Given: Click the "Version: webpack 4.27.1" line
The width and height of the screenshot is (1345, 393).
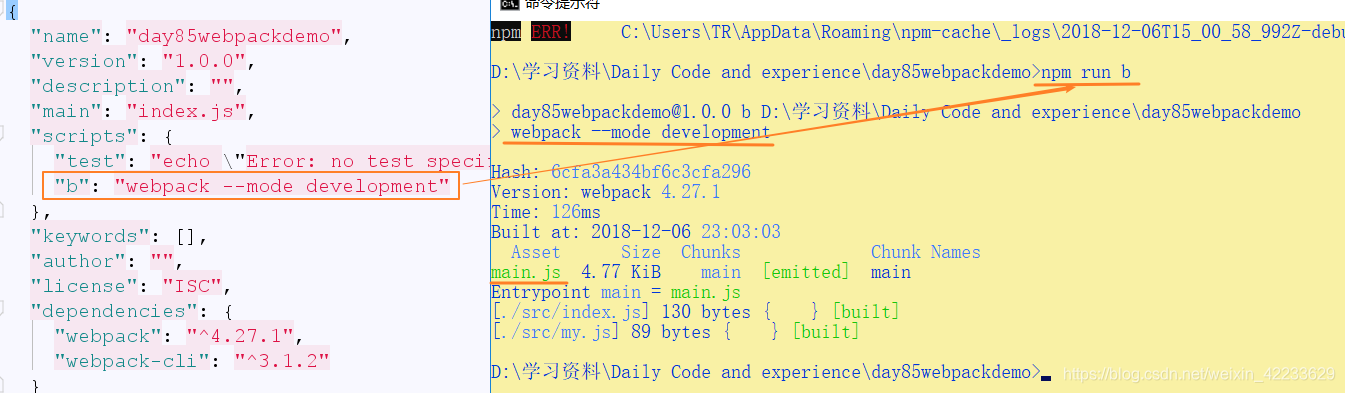Looking at the screenshot, I should (606, 192).
